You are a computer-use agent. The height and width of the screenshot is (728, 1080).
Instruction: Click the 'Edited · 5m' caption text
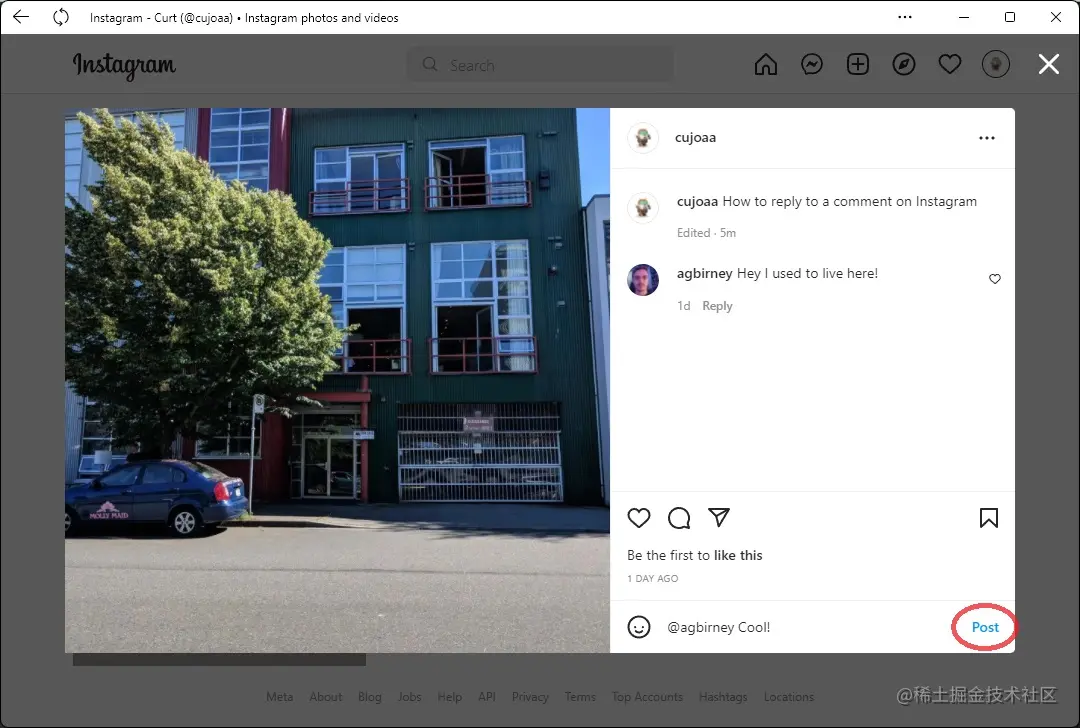click(706, 233)
